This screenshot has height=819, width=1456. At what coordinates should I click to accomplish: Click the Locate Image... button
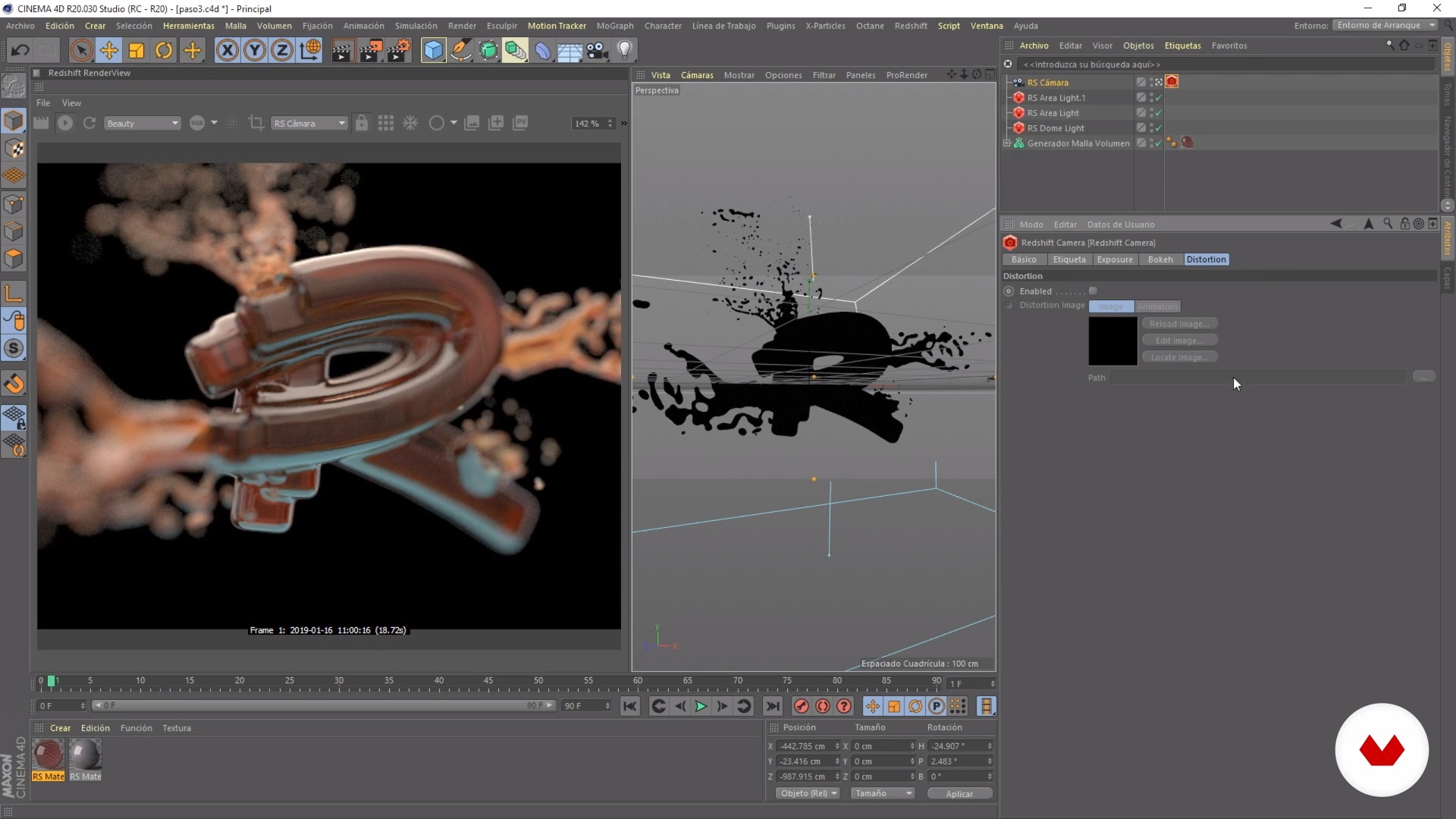[x=1179, y=357]
